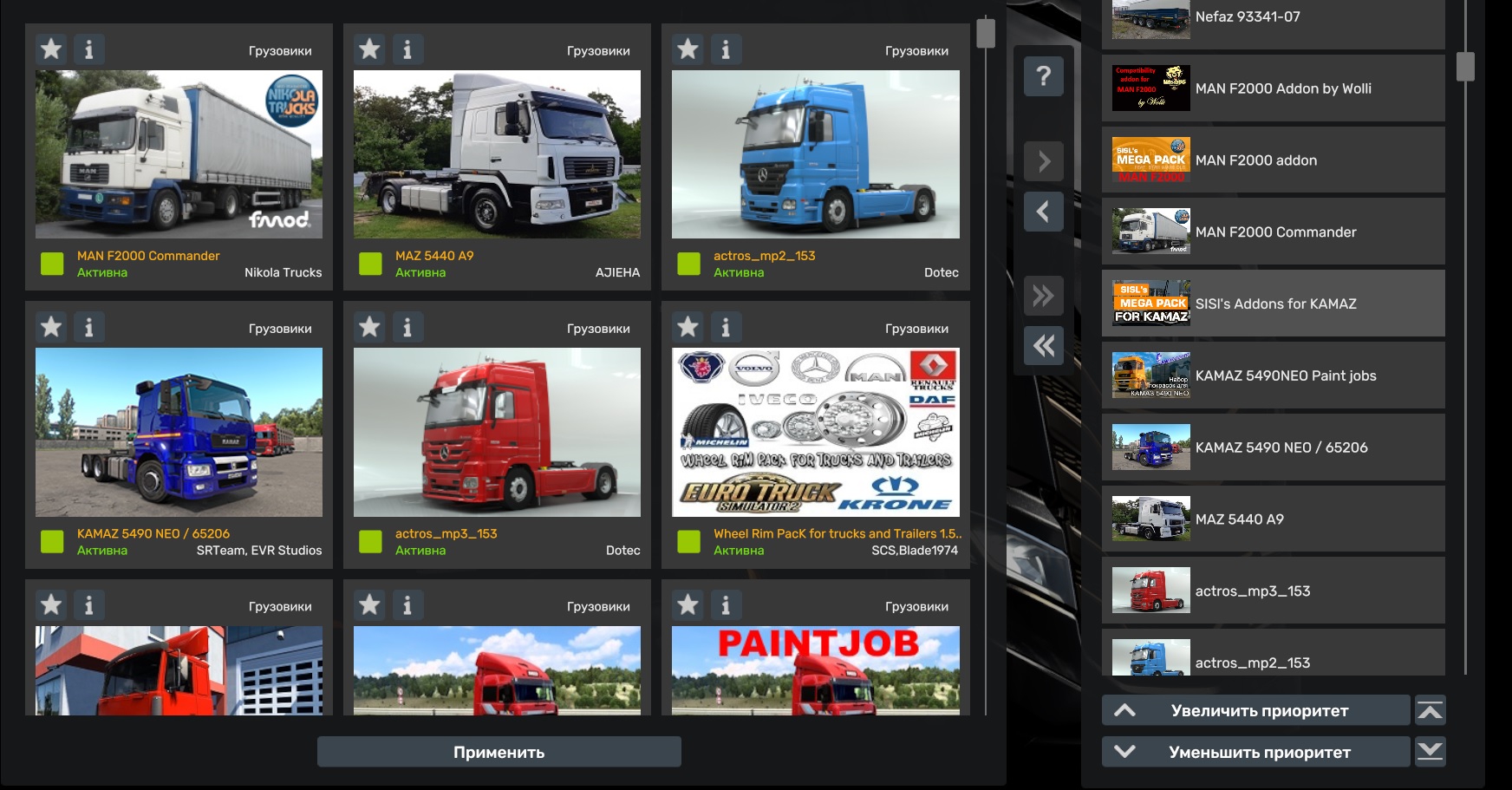
Task: Select KAMAZ 5490NEO Paint jobs row
Action: point(1274,375)
